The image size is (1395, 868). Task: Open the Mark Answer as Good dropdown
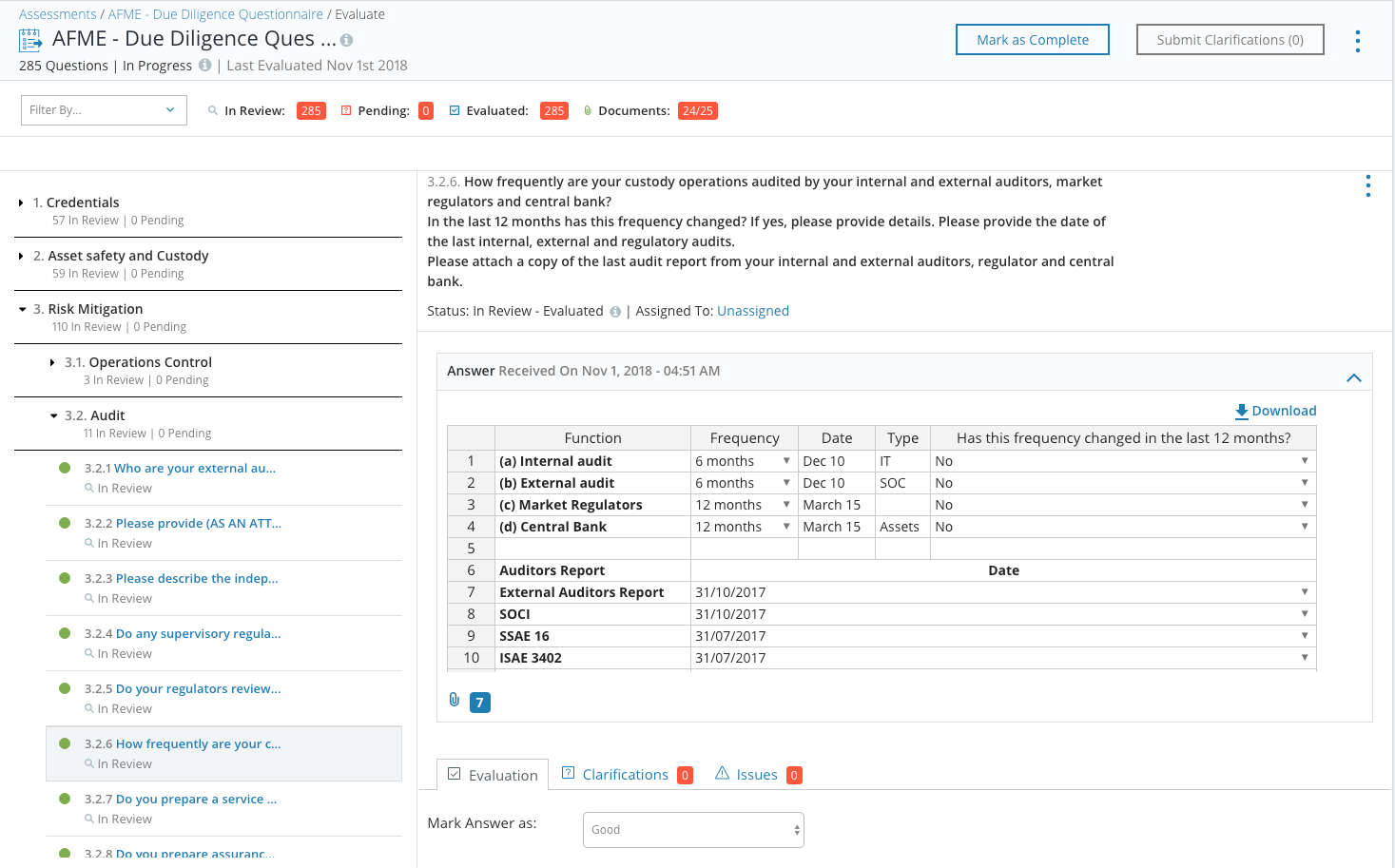pyautogui.click(x=693, y=830)
